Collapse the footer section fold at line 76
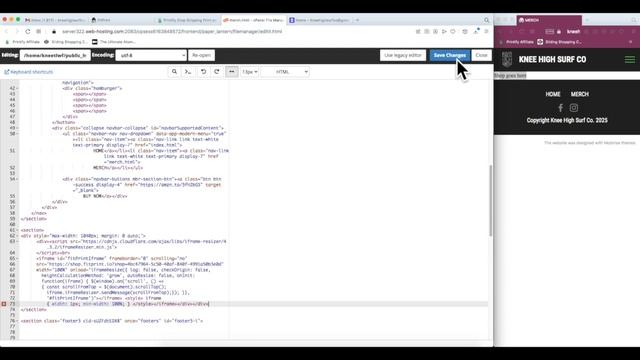Viewport: 640px width, 360px height. (x=17, y=321)
